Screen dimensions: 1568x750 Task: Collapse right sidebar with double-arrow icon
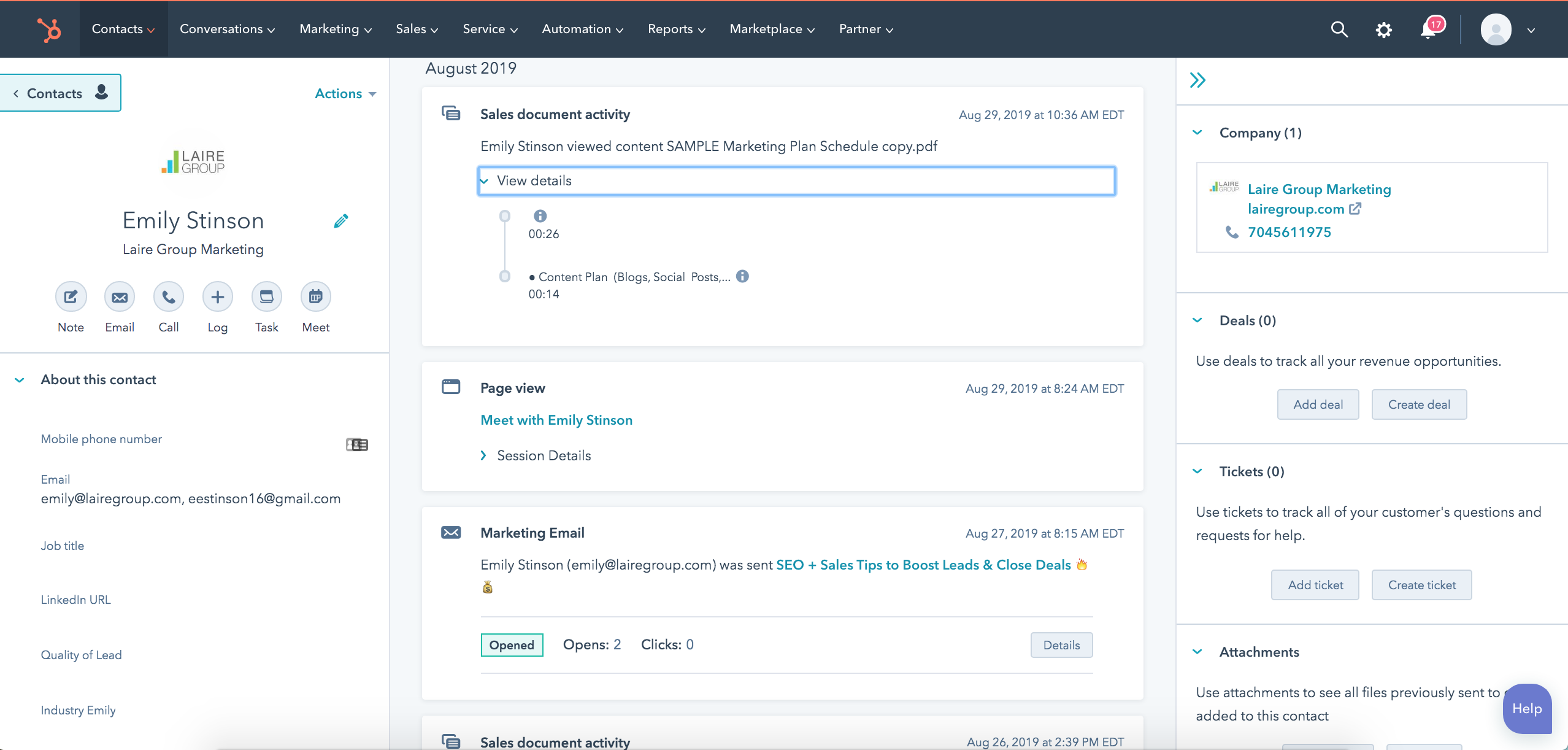point(1197,80)
